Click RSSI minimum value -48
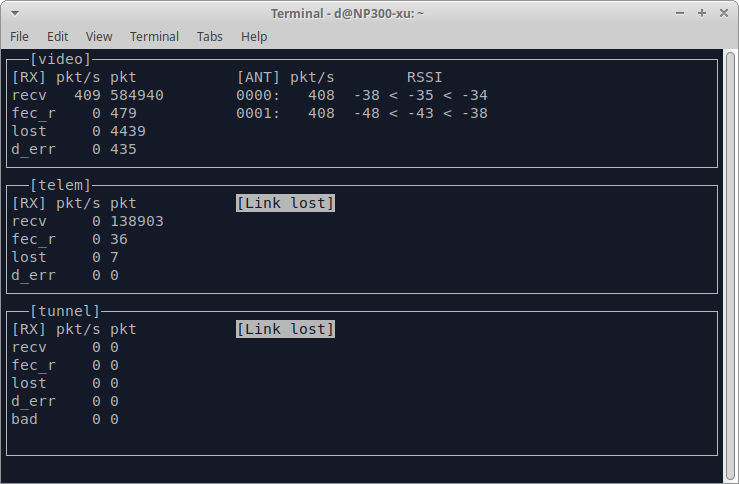Image resolution: width=739 pixels, height=484 pixels. pos(367,113)
